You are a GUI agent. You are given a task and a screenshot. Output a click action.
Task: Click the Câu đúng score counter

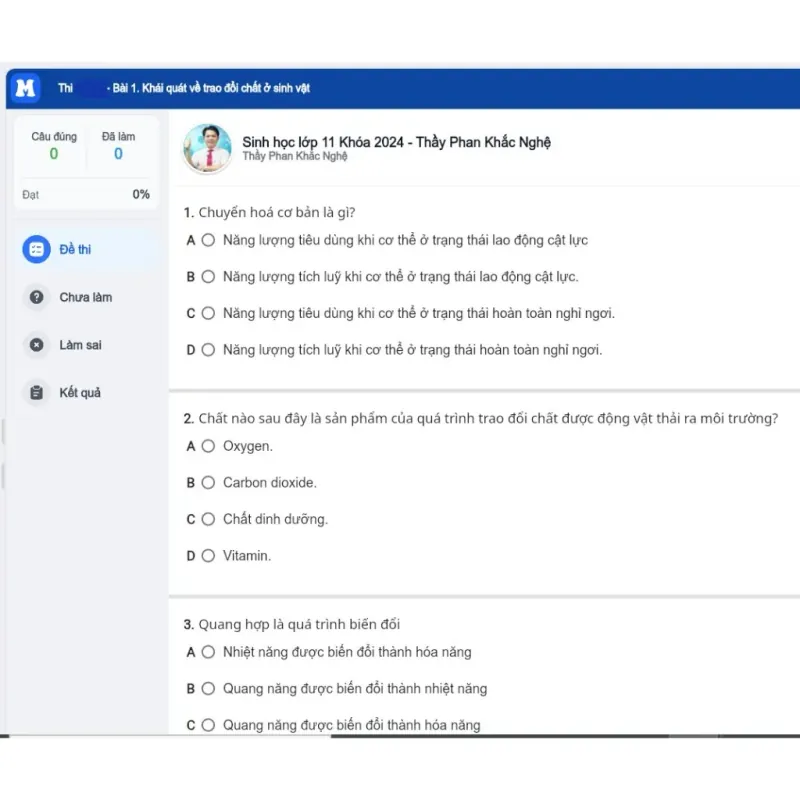(54, 146)
